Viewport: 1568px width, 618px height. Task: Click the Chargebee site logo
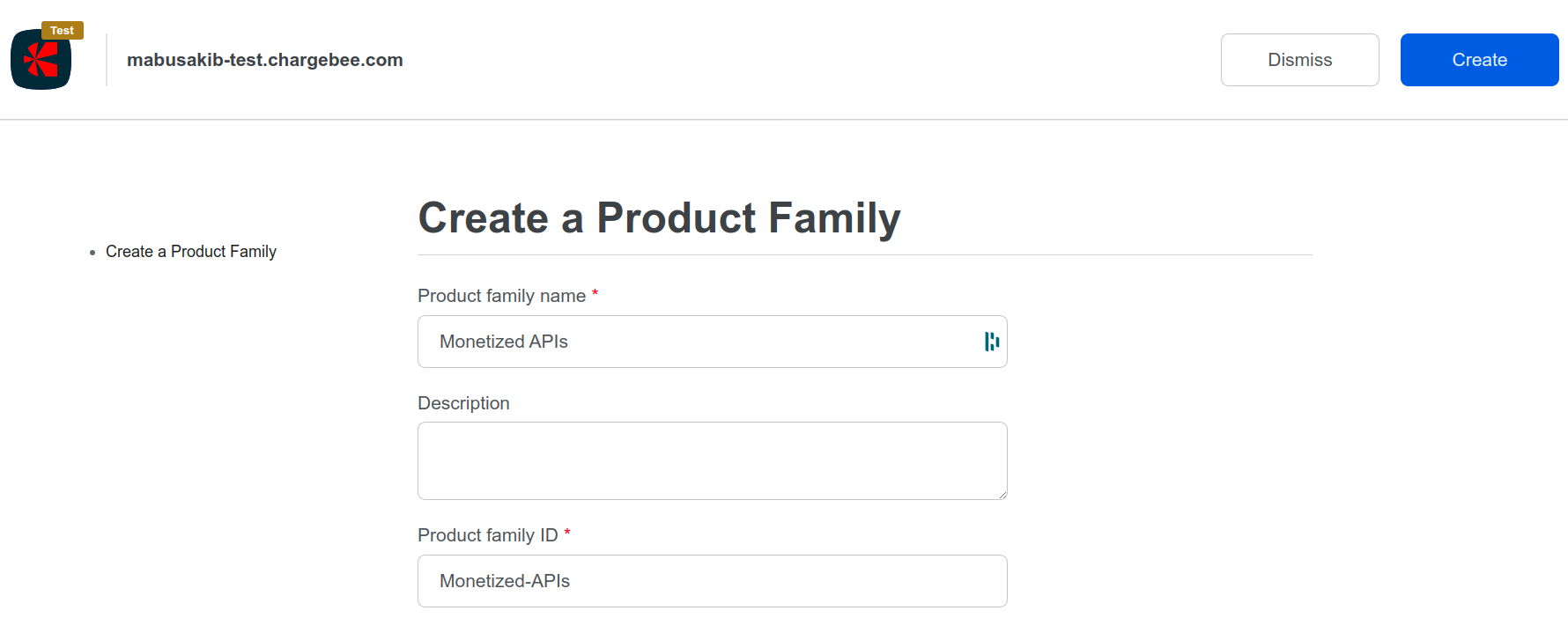41,60
